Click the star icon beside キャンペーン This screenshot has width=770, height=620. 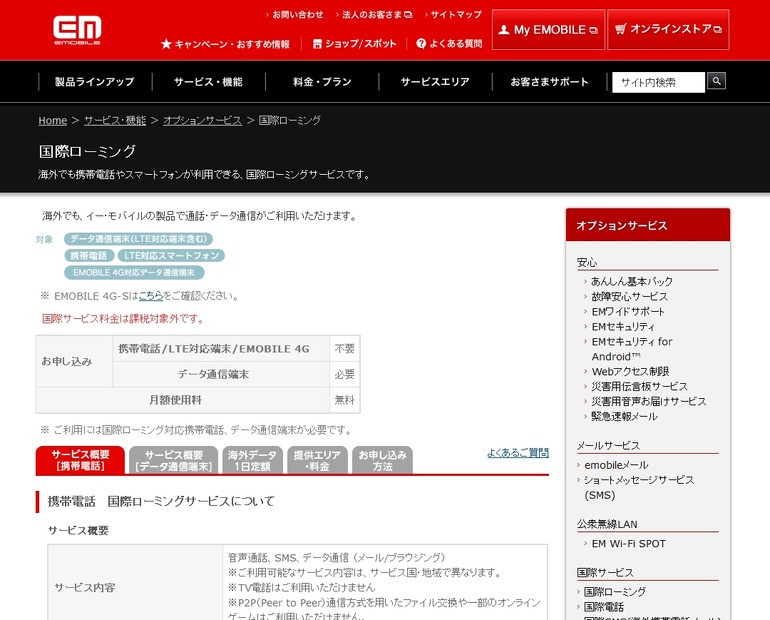pyautogui.click(x=166, y=44)
